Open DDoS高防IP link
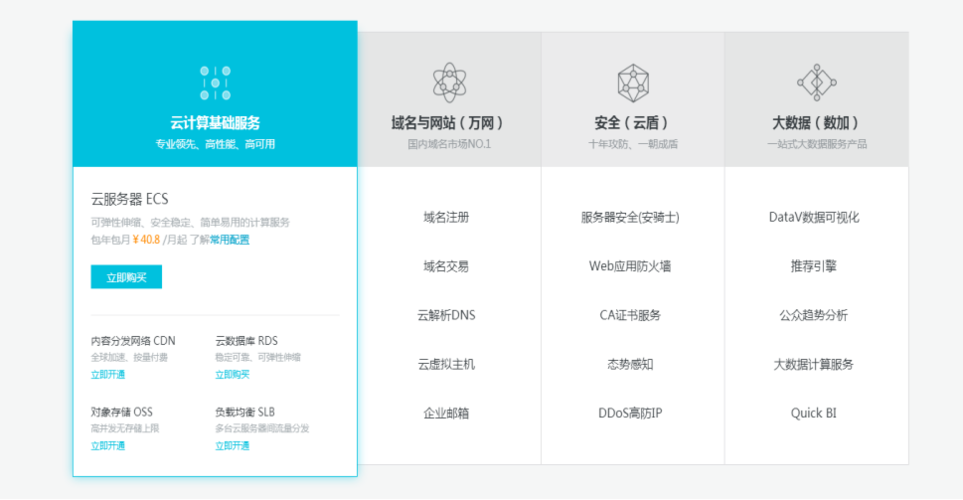Viewport: 963px width, 500px height. [630, 413]
